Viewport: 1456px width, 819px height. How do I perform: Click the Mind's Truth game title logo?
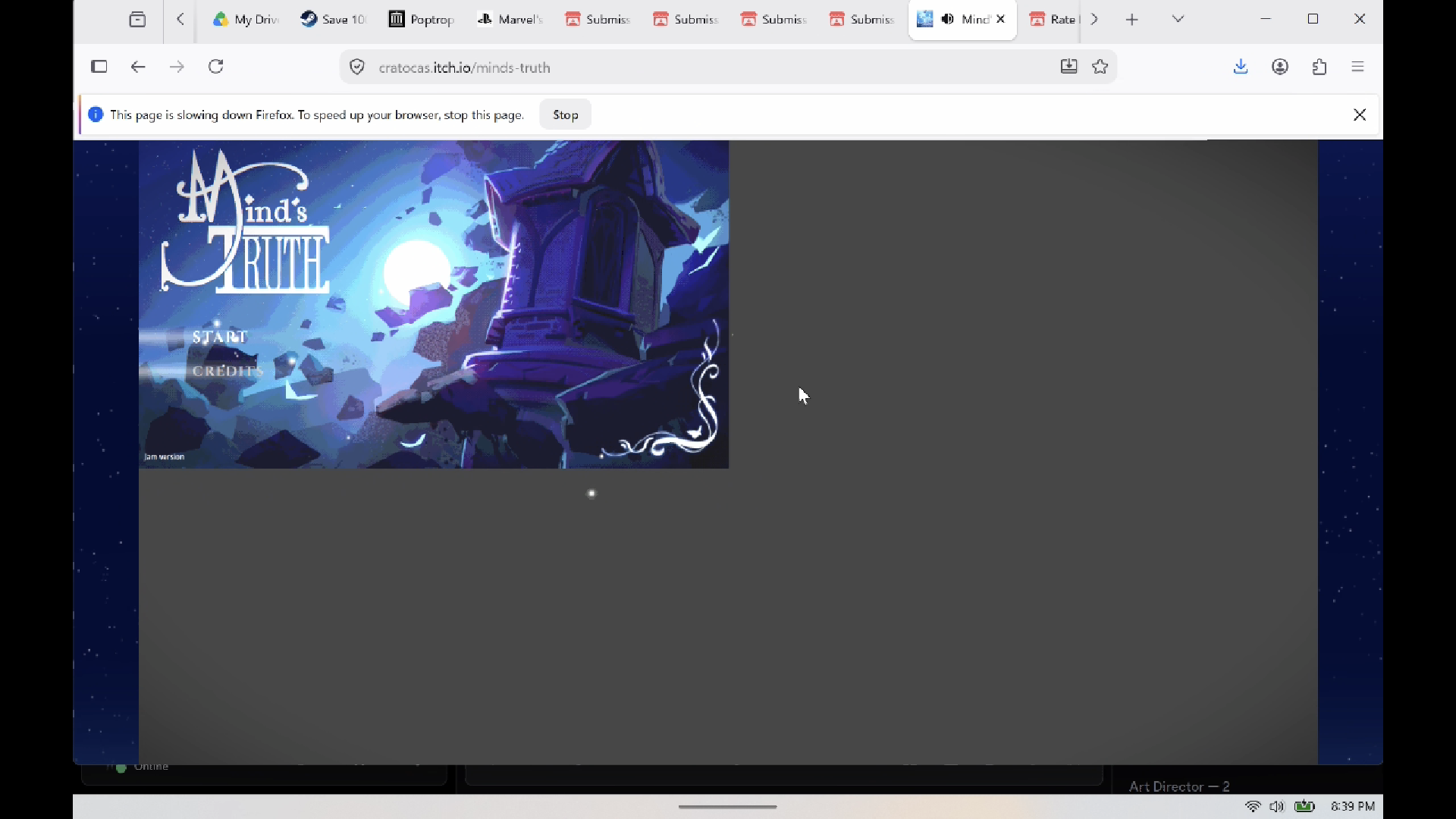coord(246,221)
